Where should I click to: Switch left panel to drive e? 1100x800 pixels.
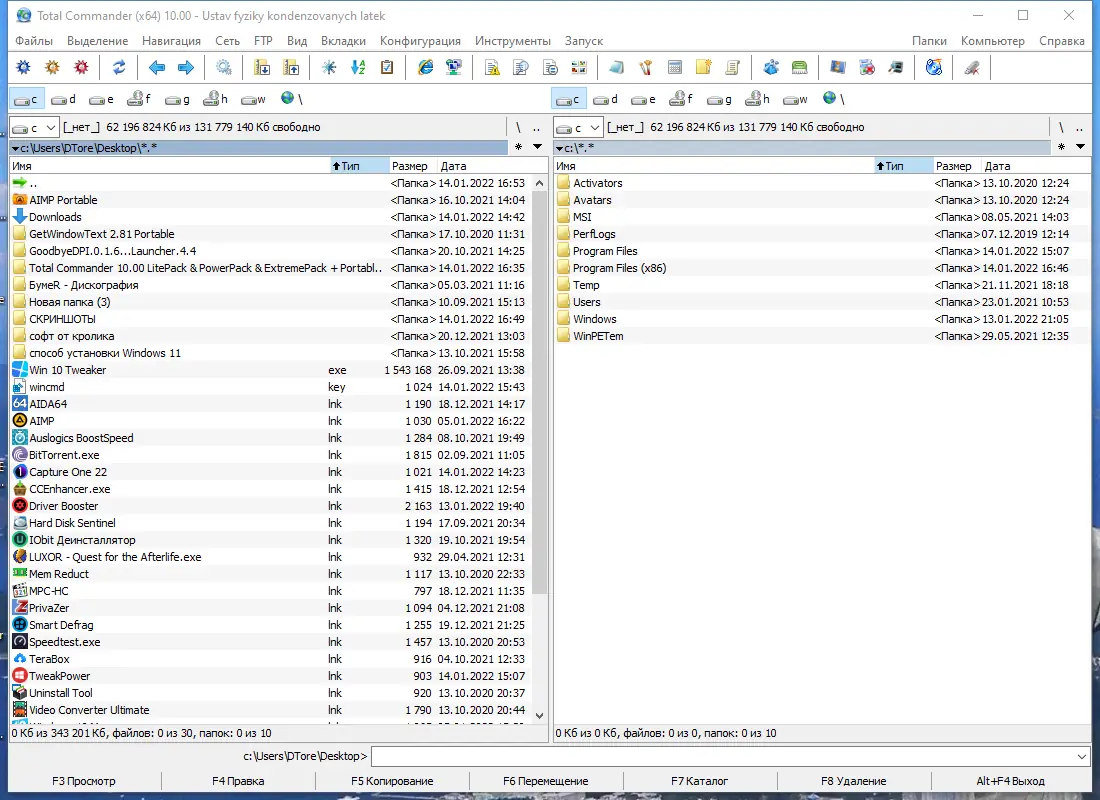[102, 100]
